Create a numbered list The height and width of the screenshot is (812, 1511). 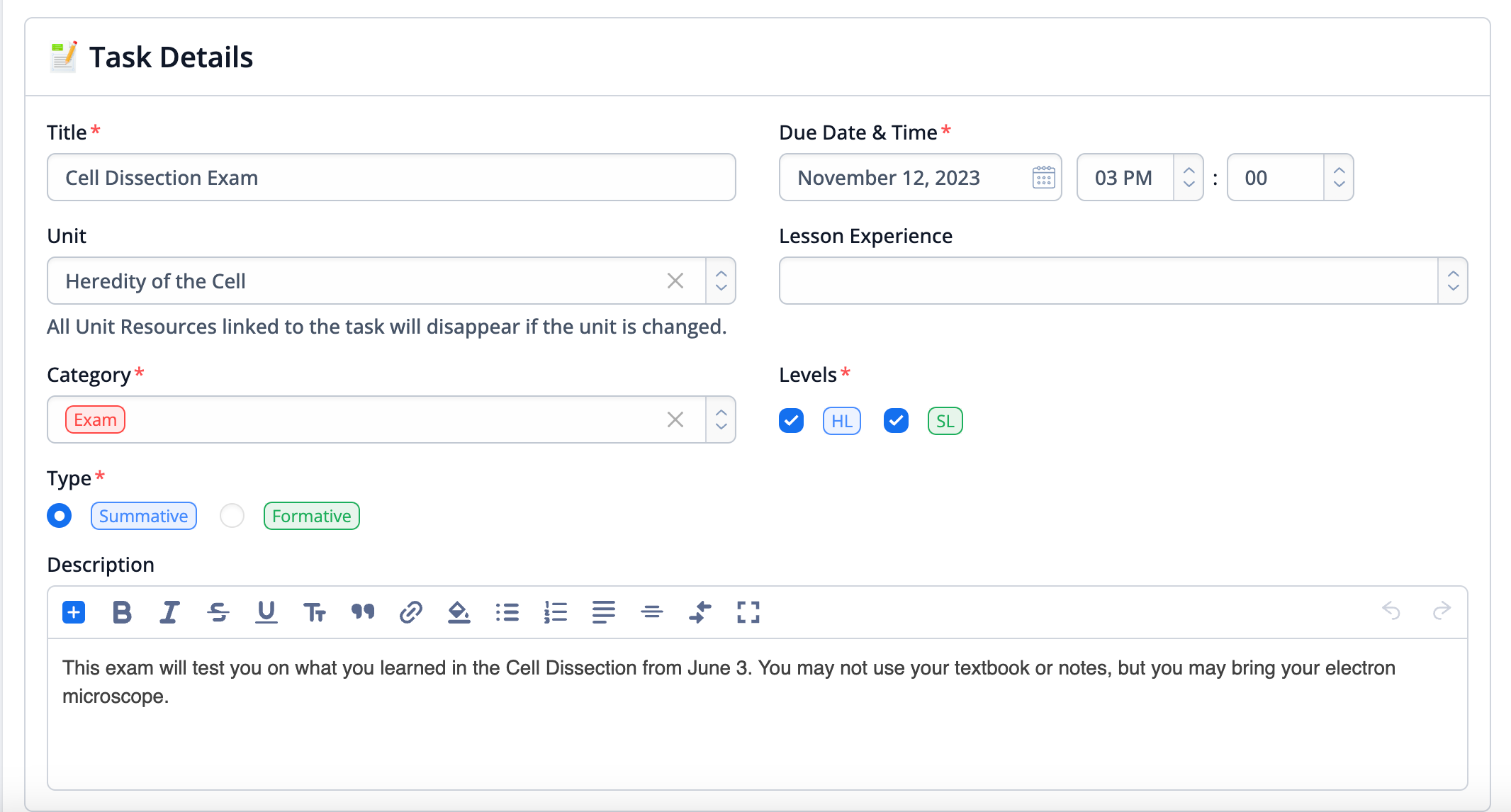[555, 611]
